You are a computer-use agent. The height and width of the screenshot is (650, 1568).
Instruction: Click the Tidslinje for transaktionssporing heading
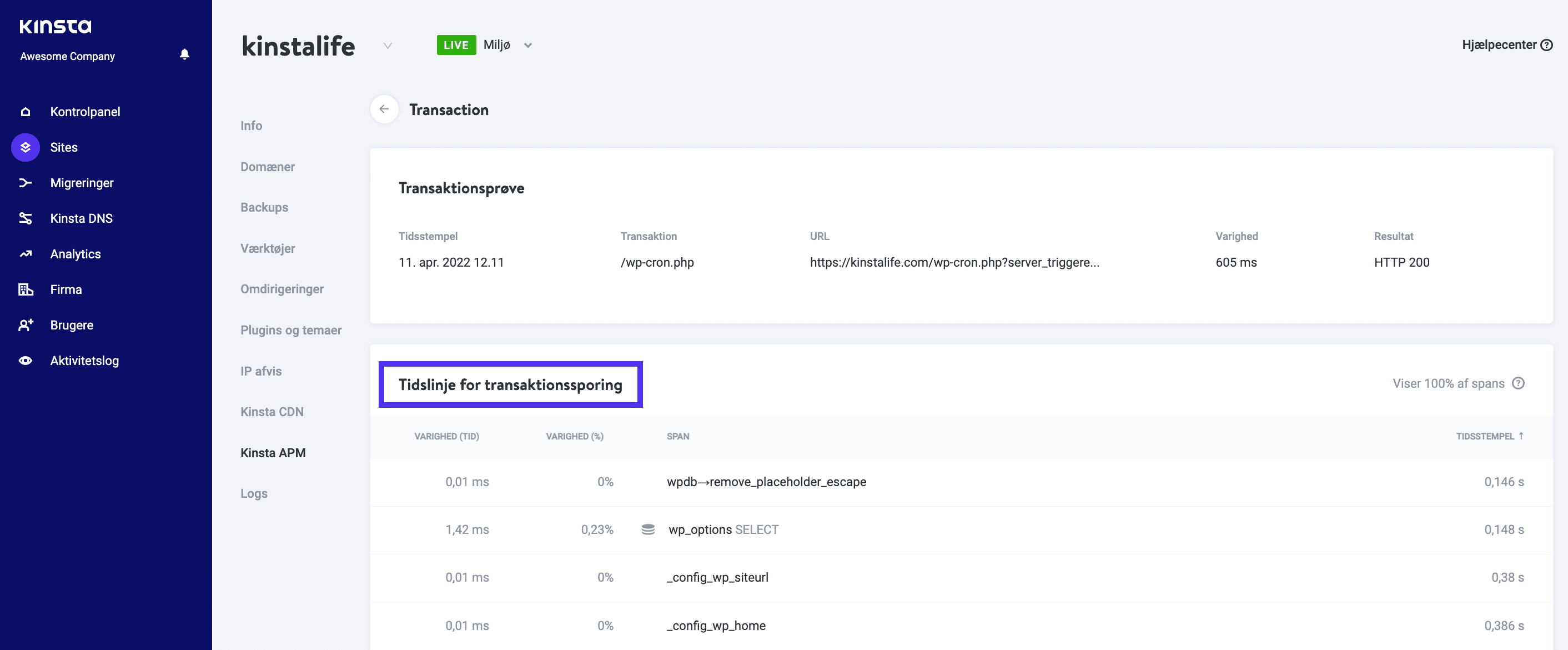pyautogui.click(x=510, y=384)
